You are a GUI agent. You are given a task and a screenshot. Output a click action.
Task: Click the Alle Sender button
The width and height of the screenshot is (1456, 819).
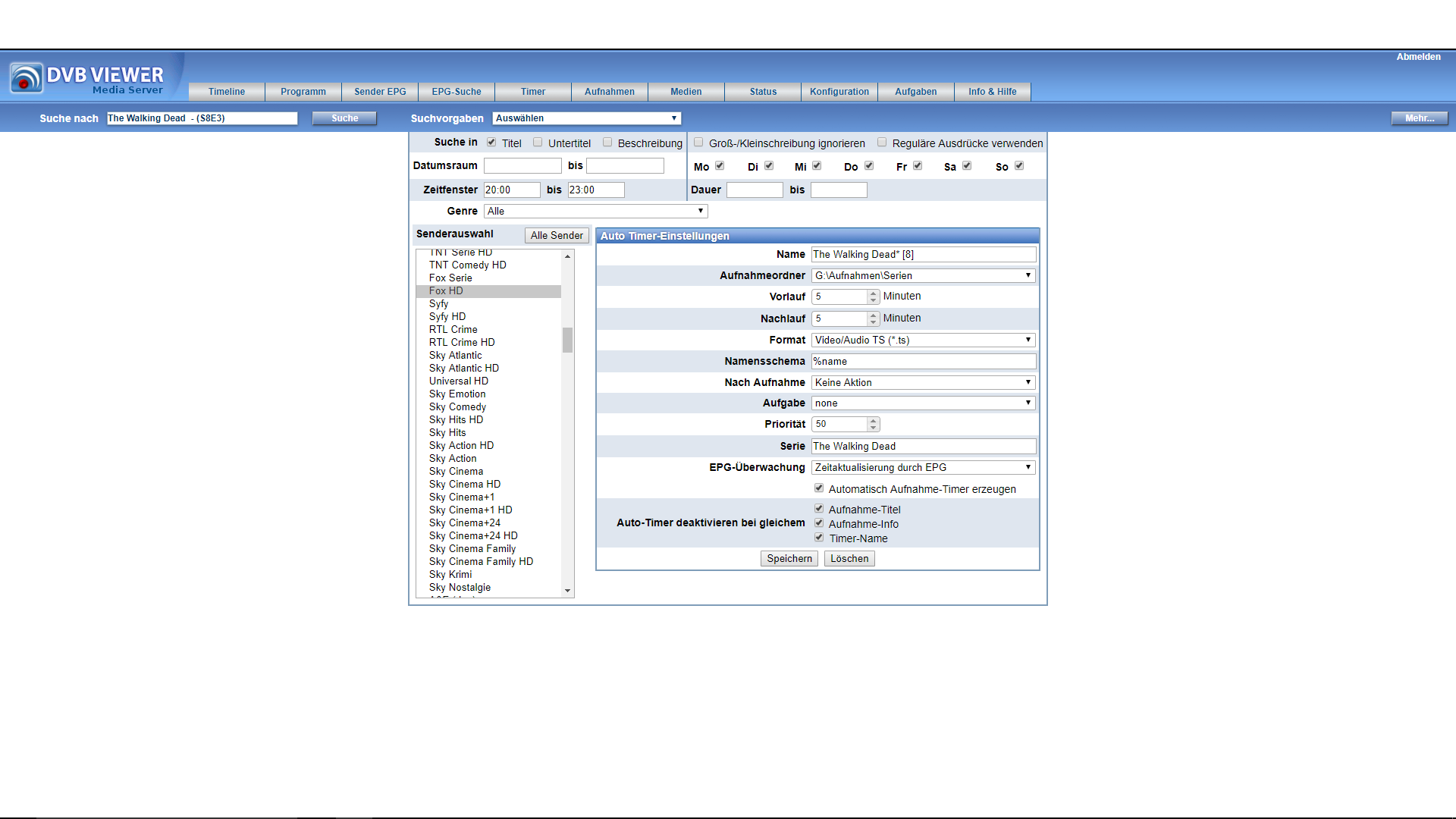click(x=557, y=236)
